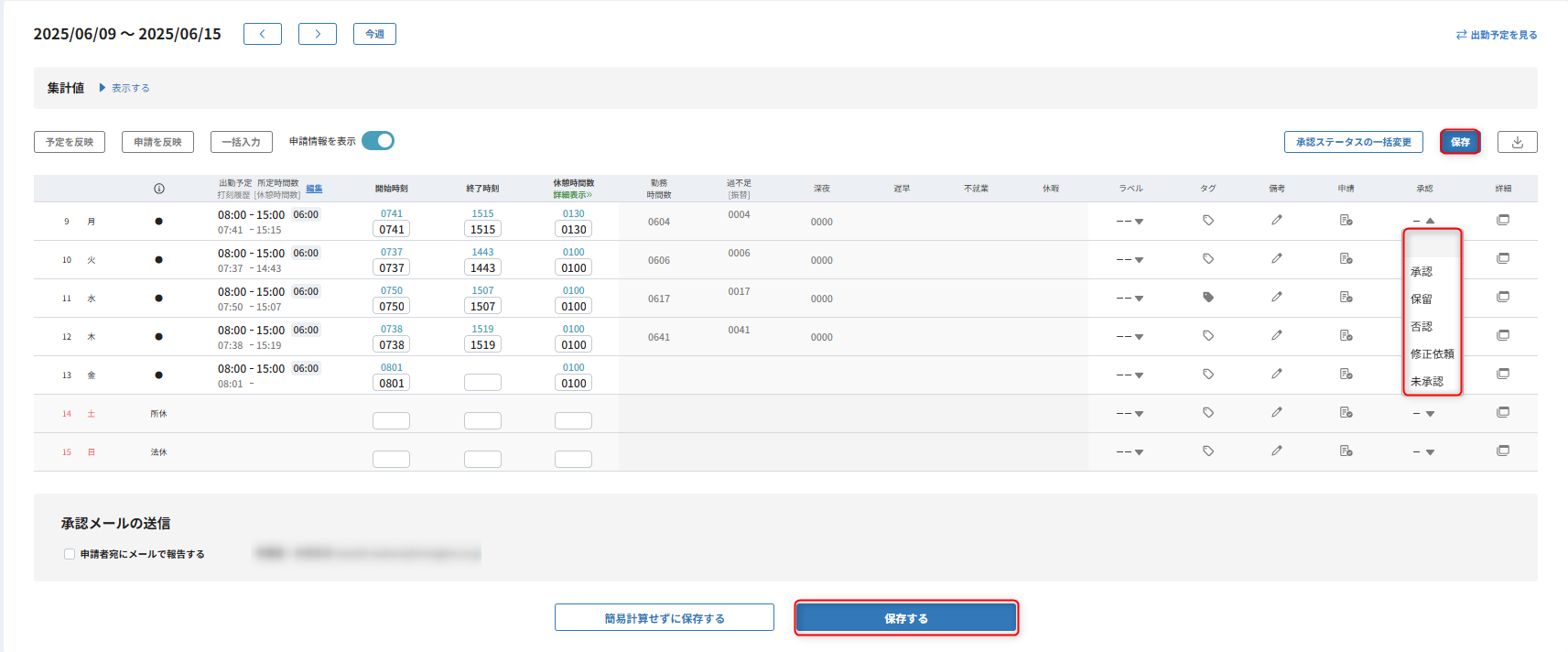This screenshot has height=652, width=1568.
Task: Click 編集 link in header
Action: [x=314, y=189]
